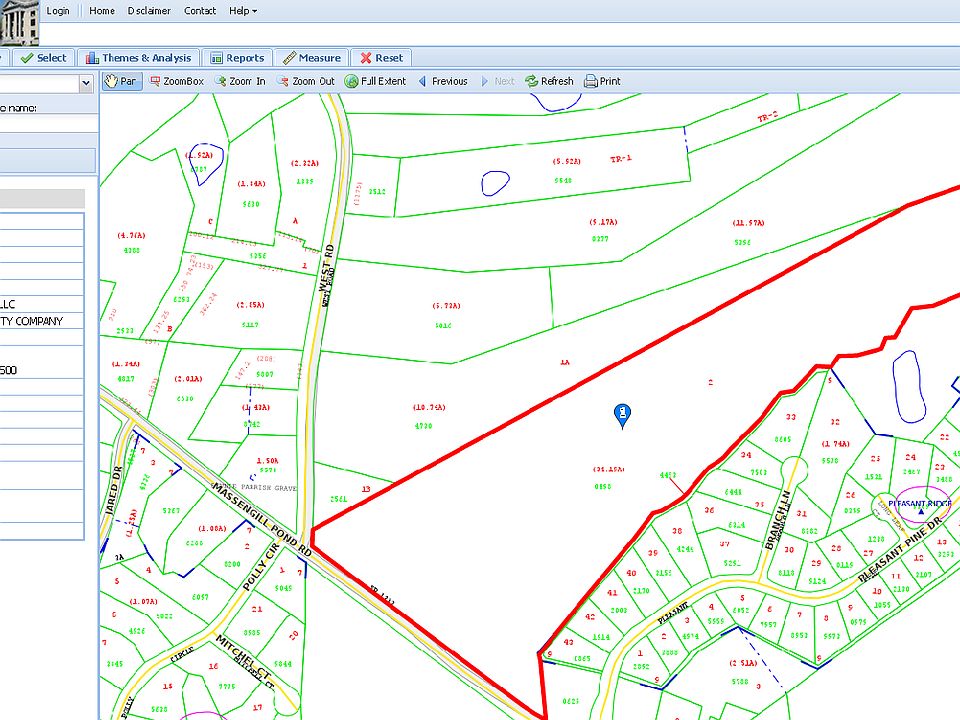
Task: Open the Measure tab
Action: click(x=312, y=58)
